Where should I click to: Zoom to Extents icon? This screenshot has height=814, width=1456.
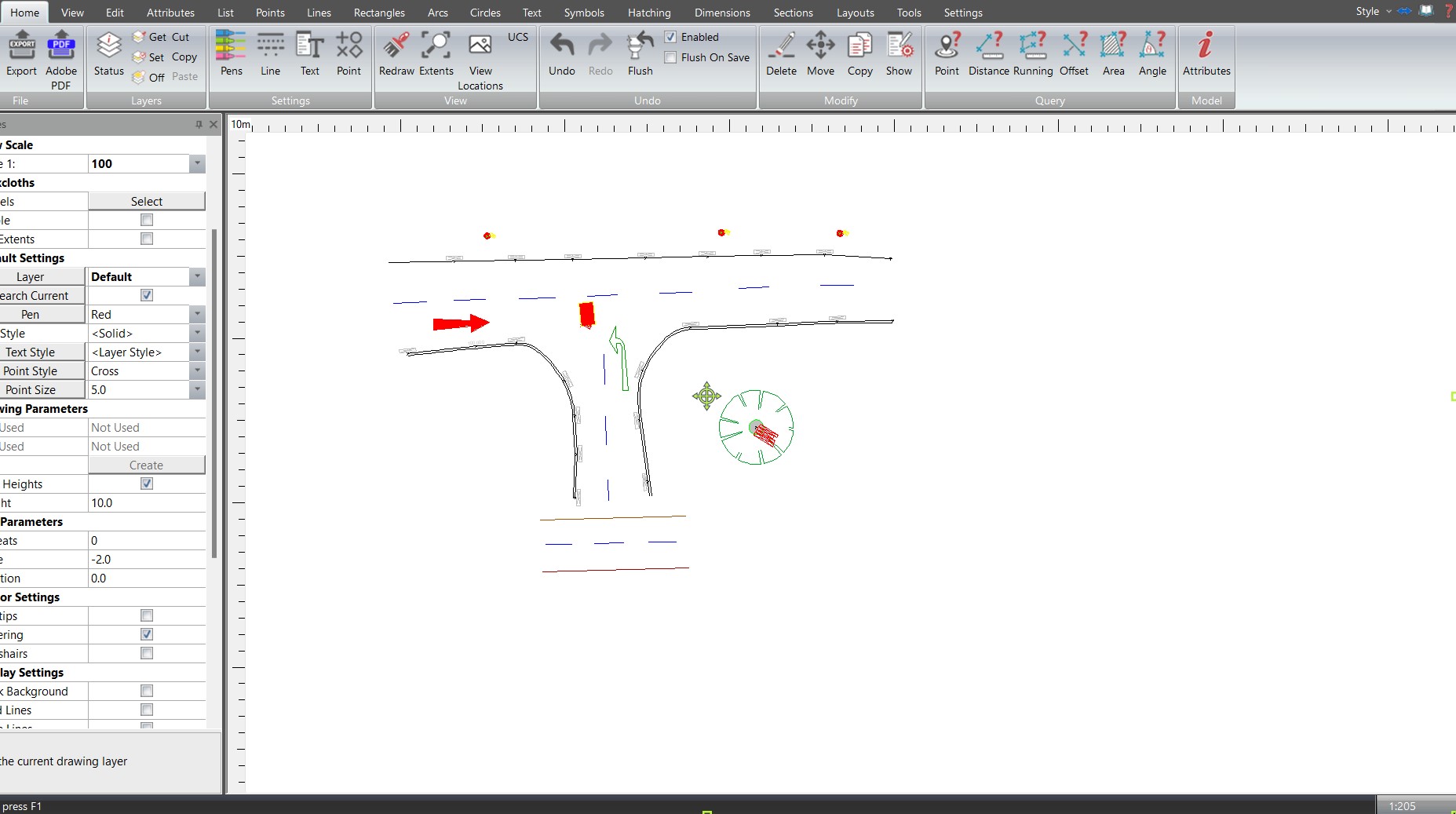tap(436, 46)
